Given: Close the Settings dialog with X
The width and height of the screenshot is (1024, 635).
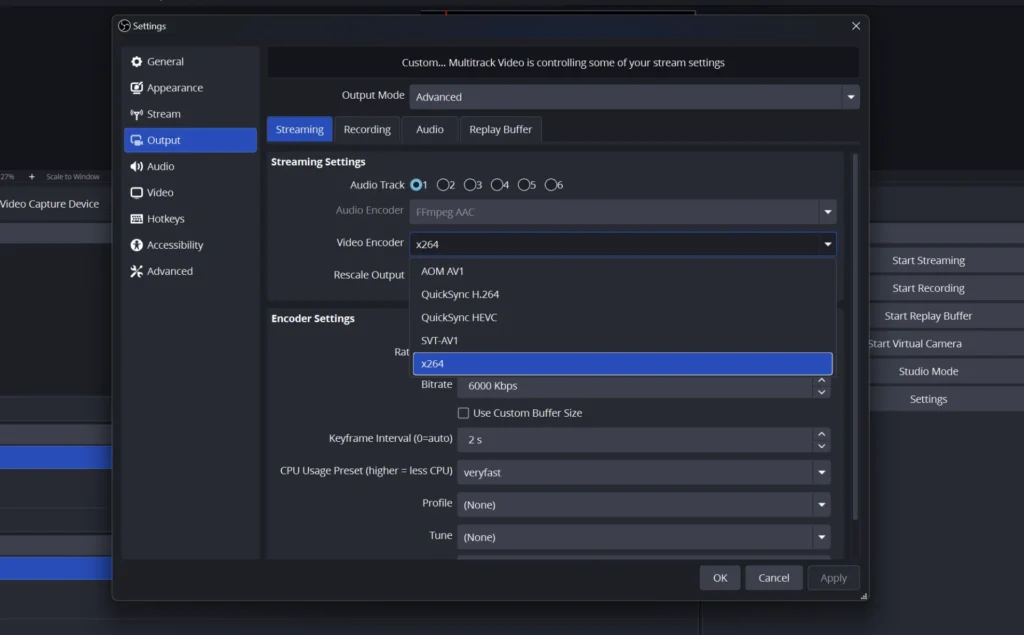Looking at the screenshot, I should [x=856, y=26].
